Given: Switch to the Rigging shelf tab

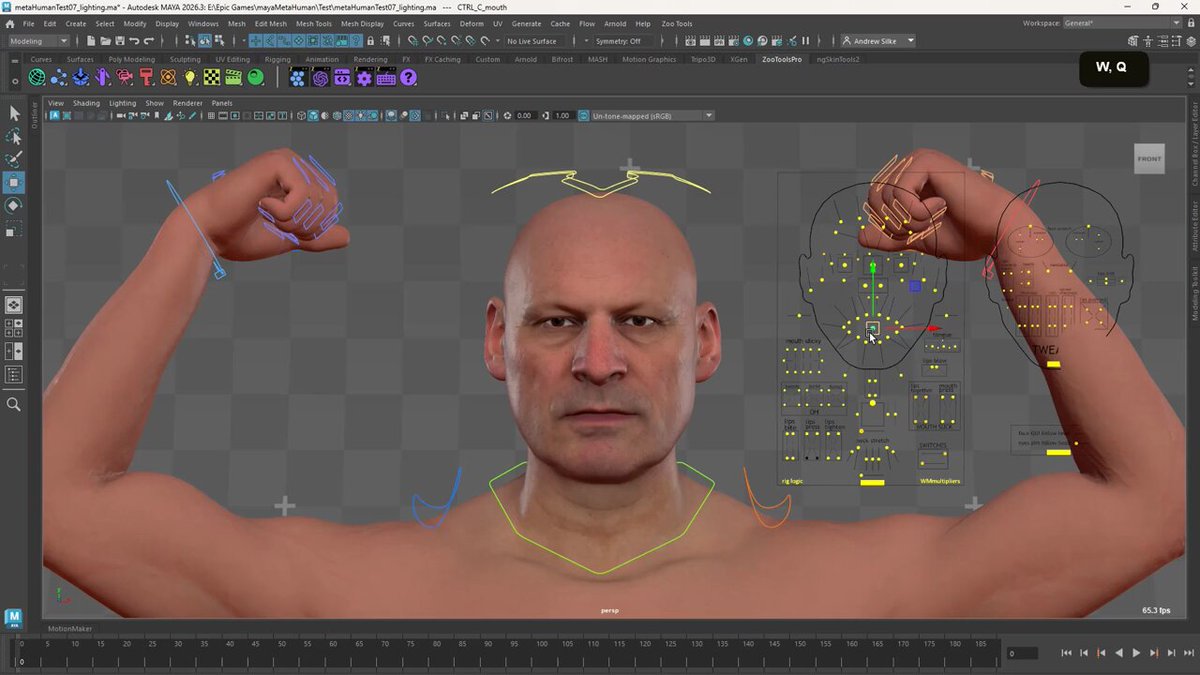Looking at the screenshot, I should pyautogui.click(x=277, y=59).
